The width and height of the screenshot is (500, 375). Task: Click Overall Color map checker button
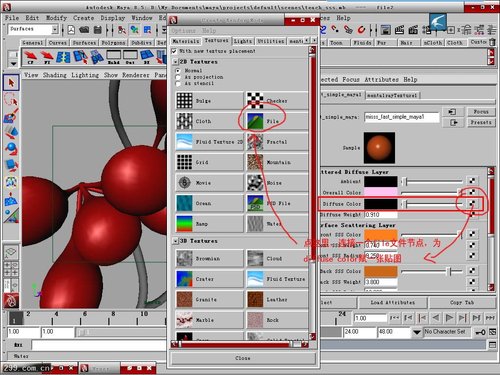coord(472,192)
